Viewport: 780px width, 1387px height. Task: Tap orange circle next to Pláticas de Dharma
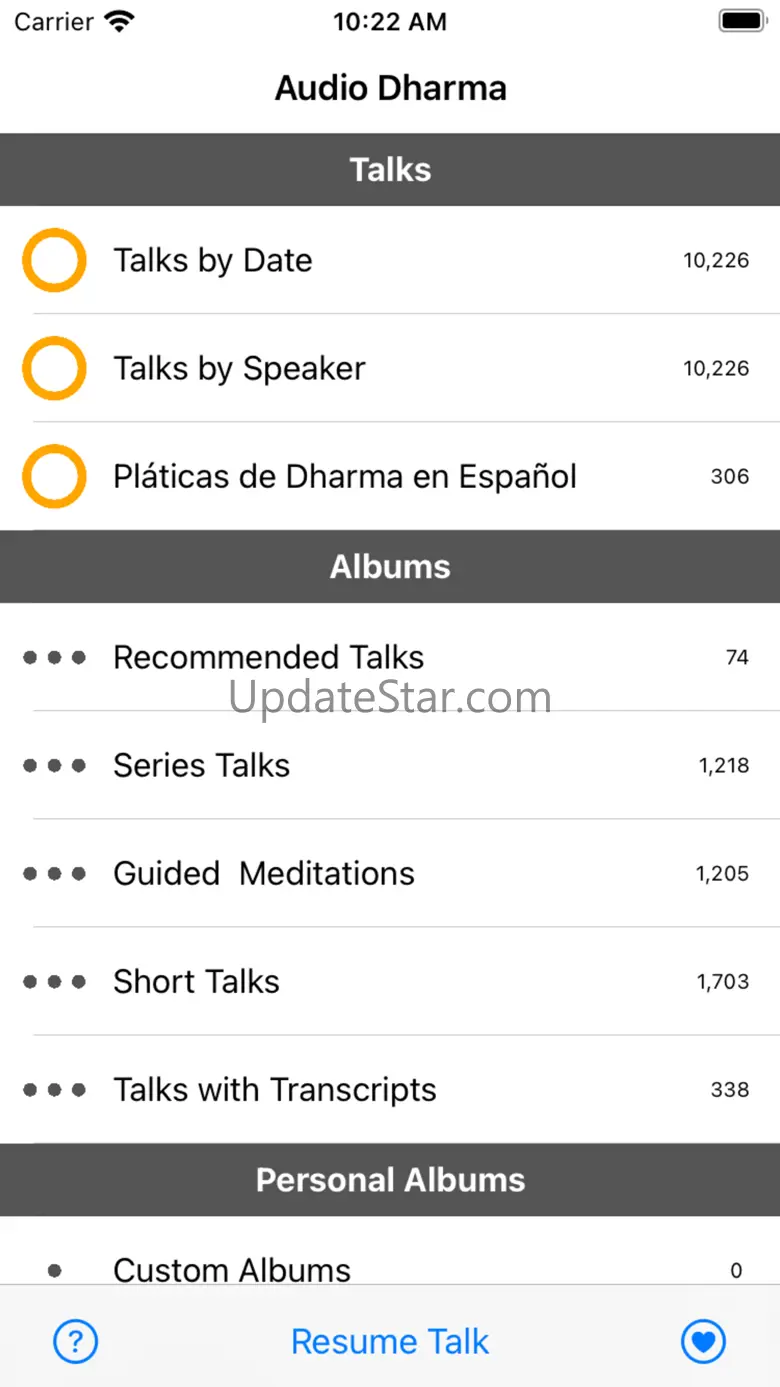pos(54,476)
